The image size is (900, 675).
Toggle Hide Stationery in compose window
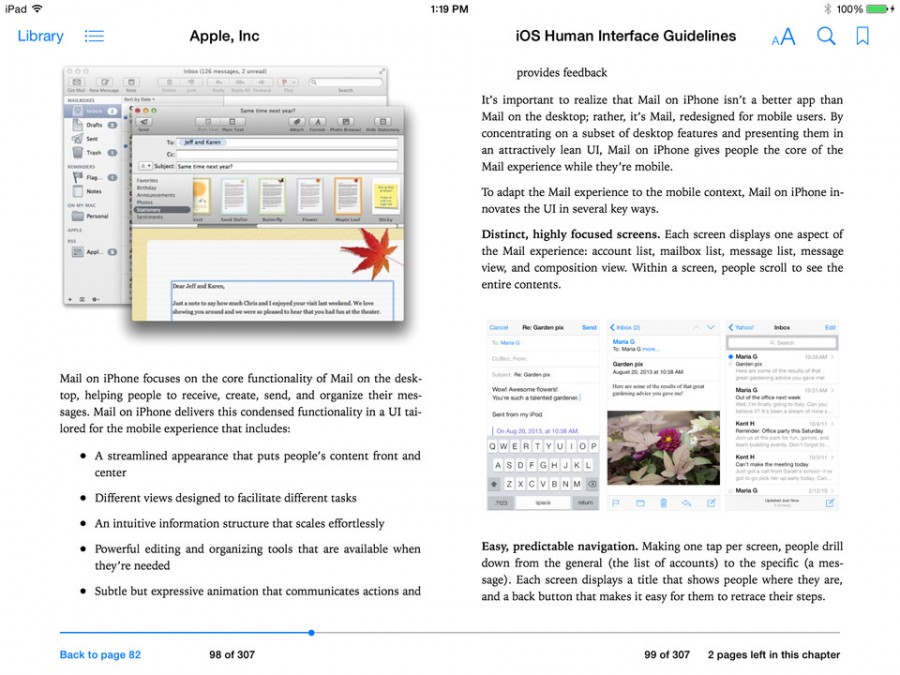coord(383,122)
